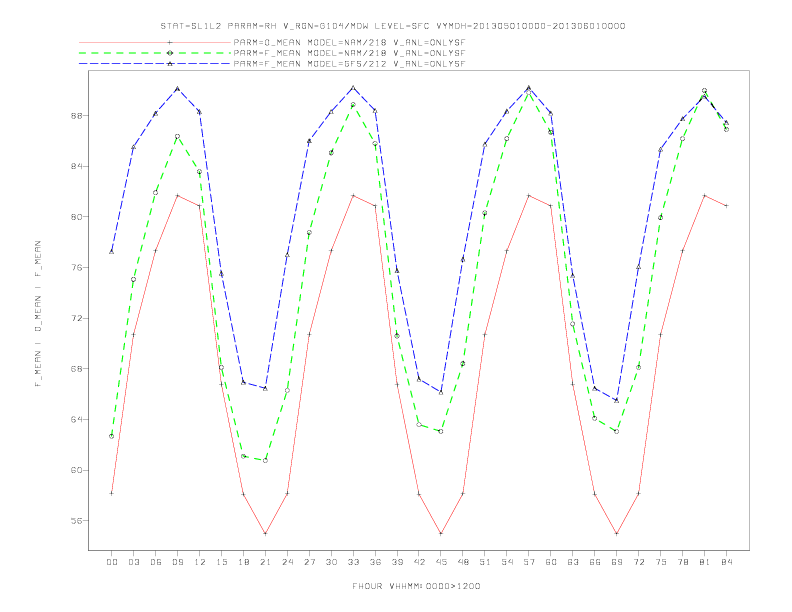792x612 pixels.
Task: Click red plus marker at forecast hour 33
Action: (353, 195)
